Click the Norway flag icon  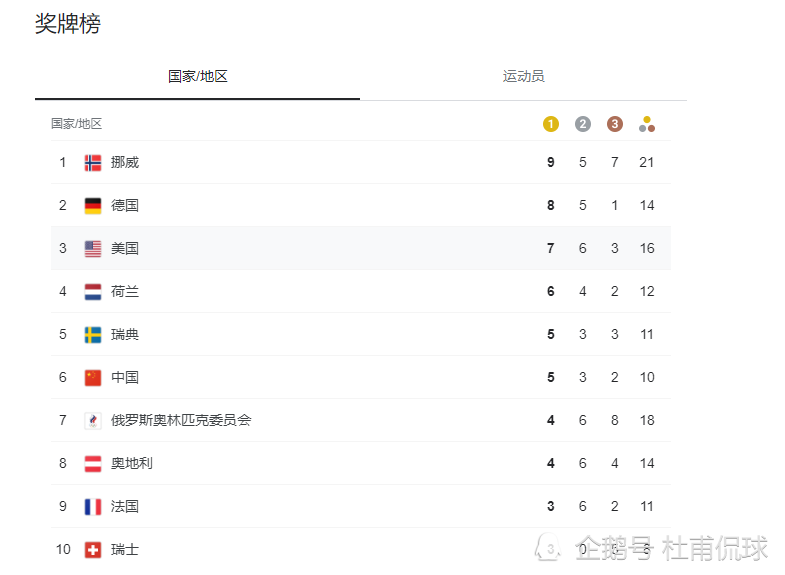point(93,162)
